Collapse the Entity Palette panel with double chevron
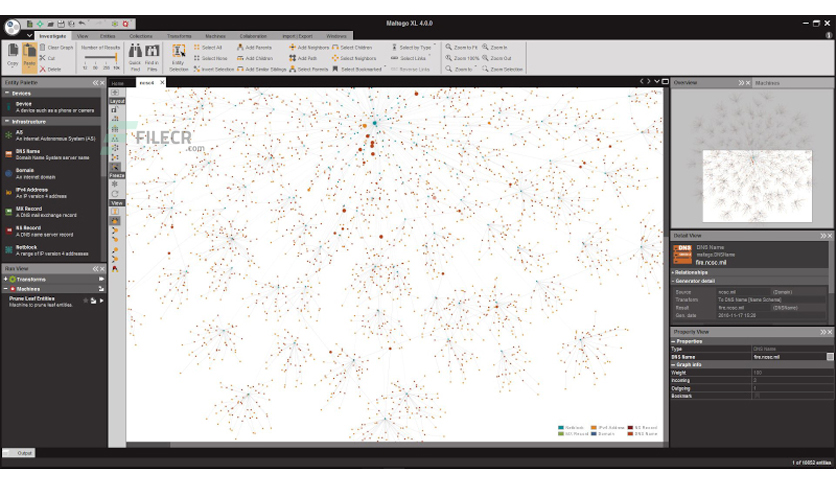This screenshot has height=484, width=836. pos(95,83)
